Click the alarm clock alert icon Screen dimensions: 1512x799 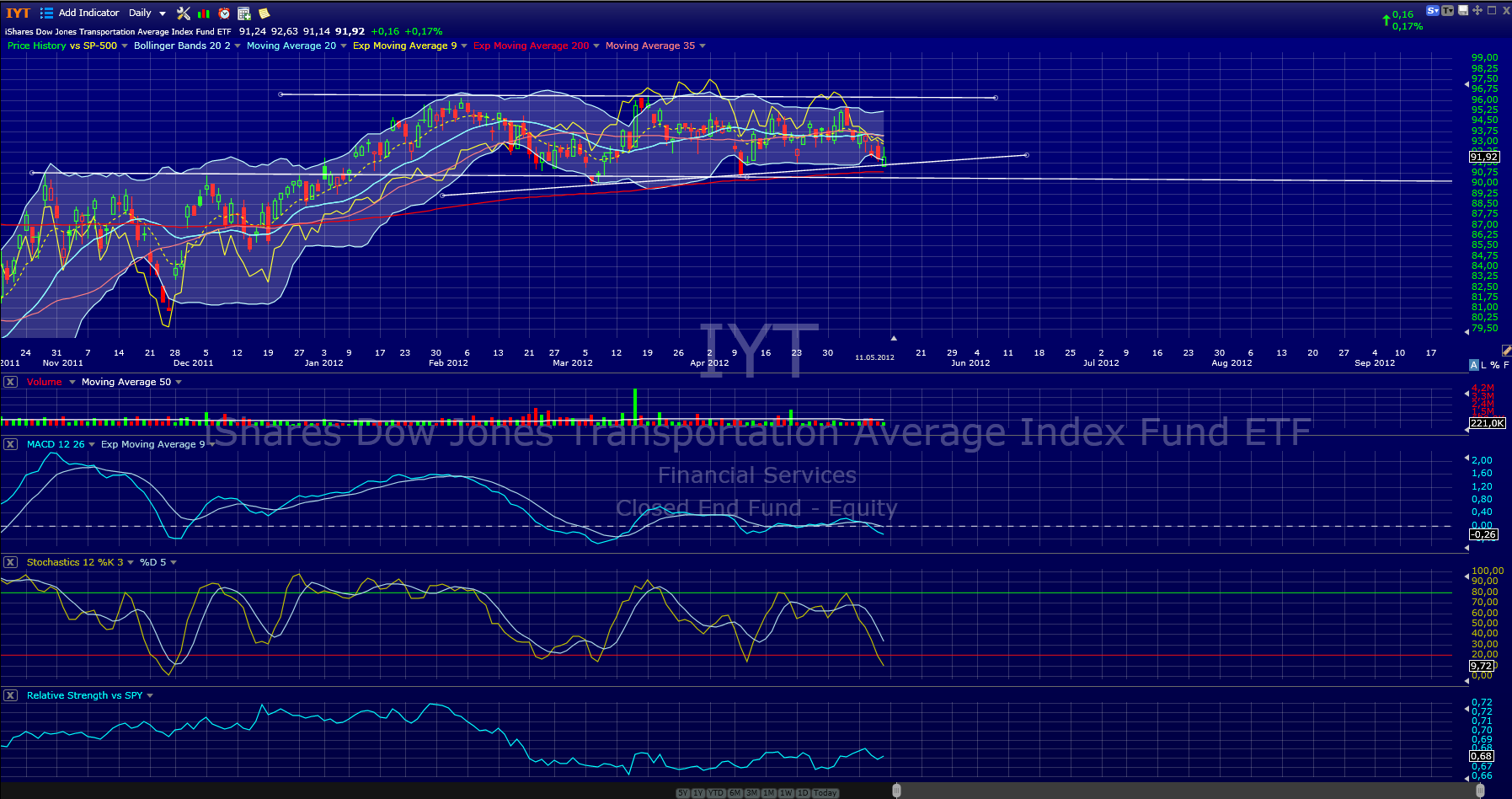(x=224, y=13)
